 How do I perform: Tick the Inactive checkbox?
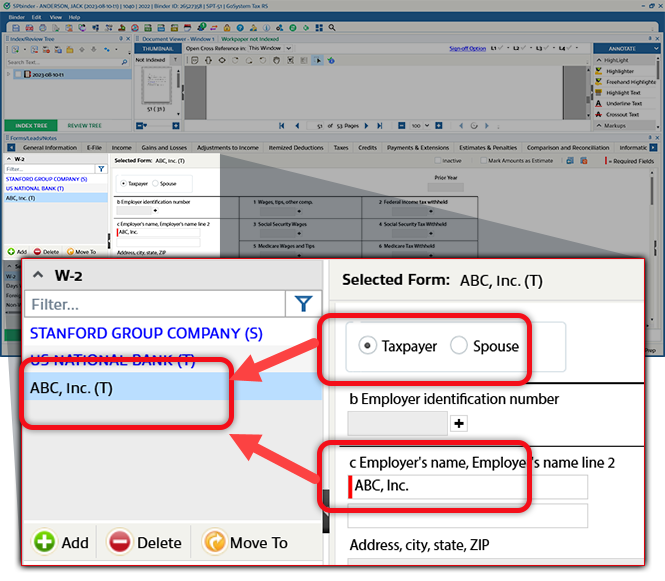click(x=438, y=161)
